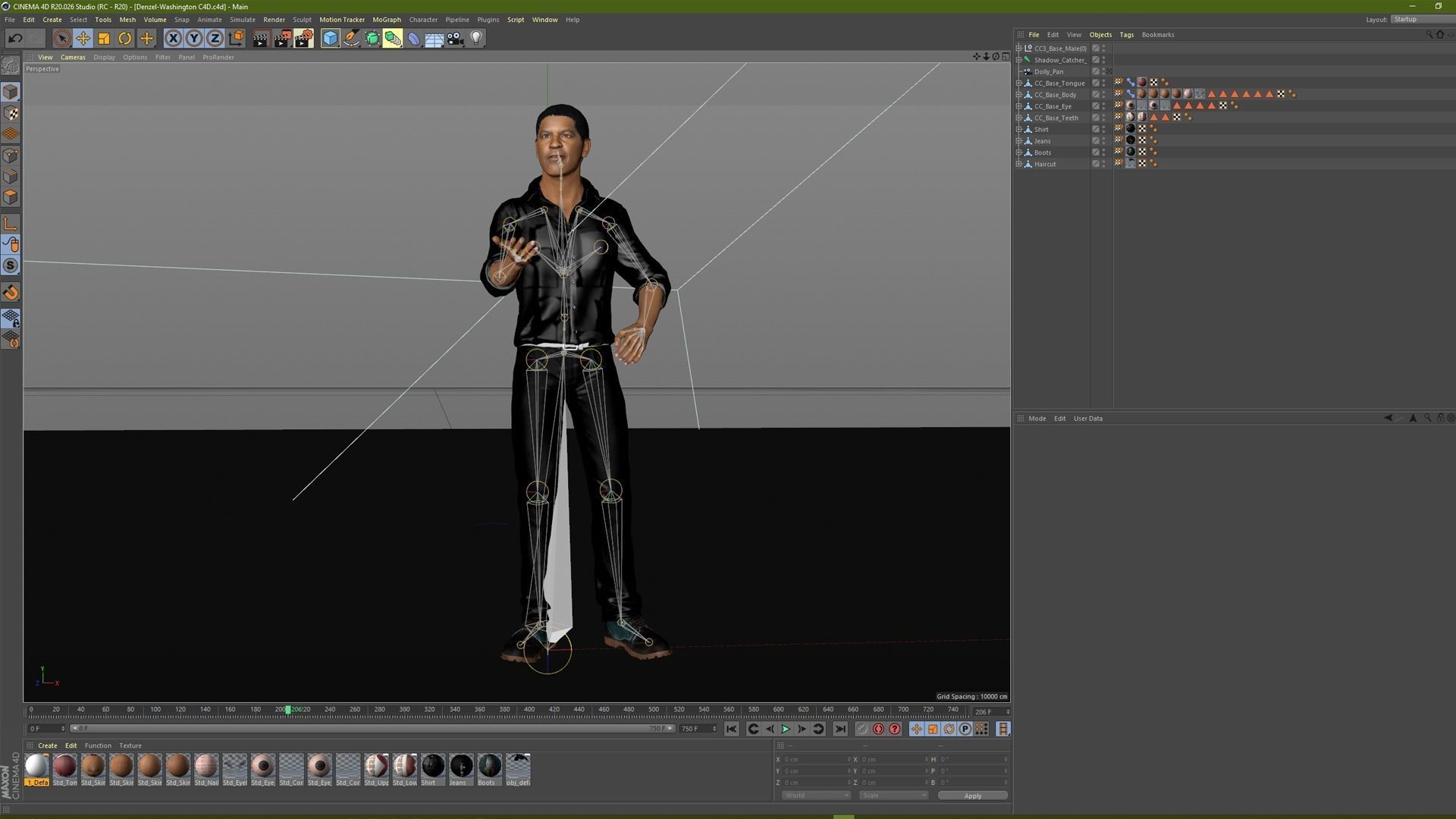Select Model mode in left sidebar
1456x819 pixels.
11,92
